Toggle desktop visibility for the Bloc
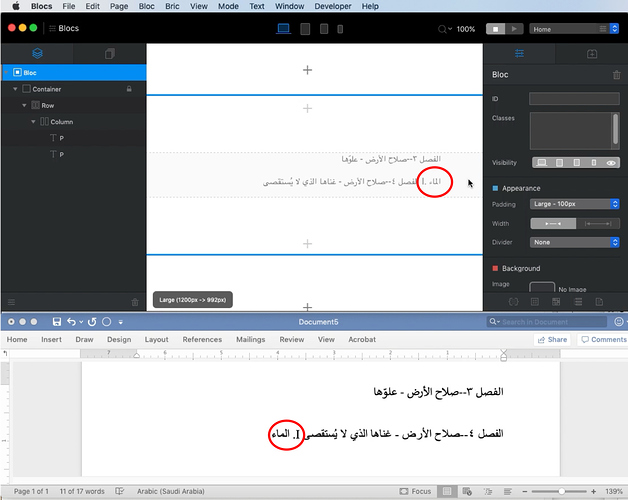628x500 pixels. pos(542,162)
